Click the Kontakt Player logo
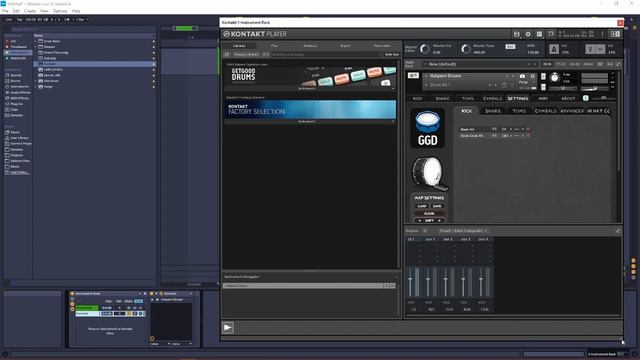Viewport: 640px width, 360px height. tap(255, 34)
